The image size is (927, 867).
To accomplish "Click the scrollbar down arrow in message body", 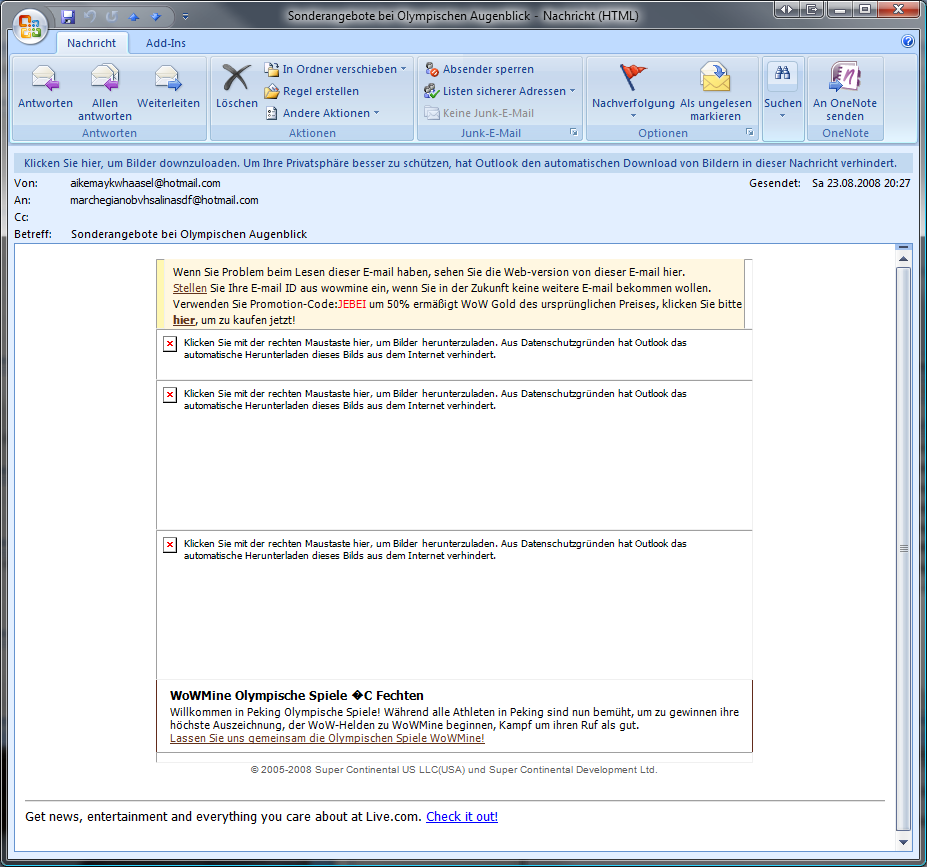I will [903, 842].
